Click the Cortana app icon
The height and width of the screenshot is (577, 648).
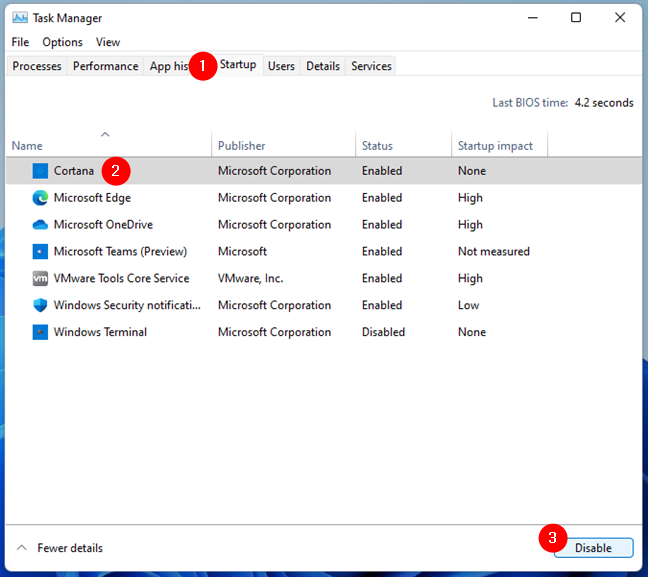pos(40,171)
